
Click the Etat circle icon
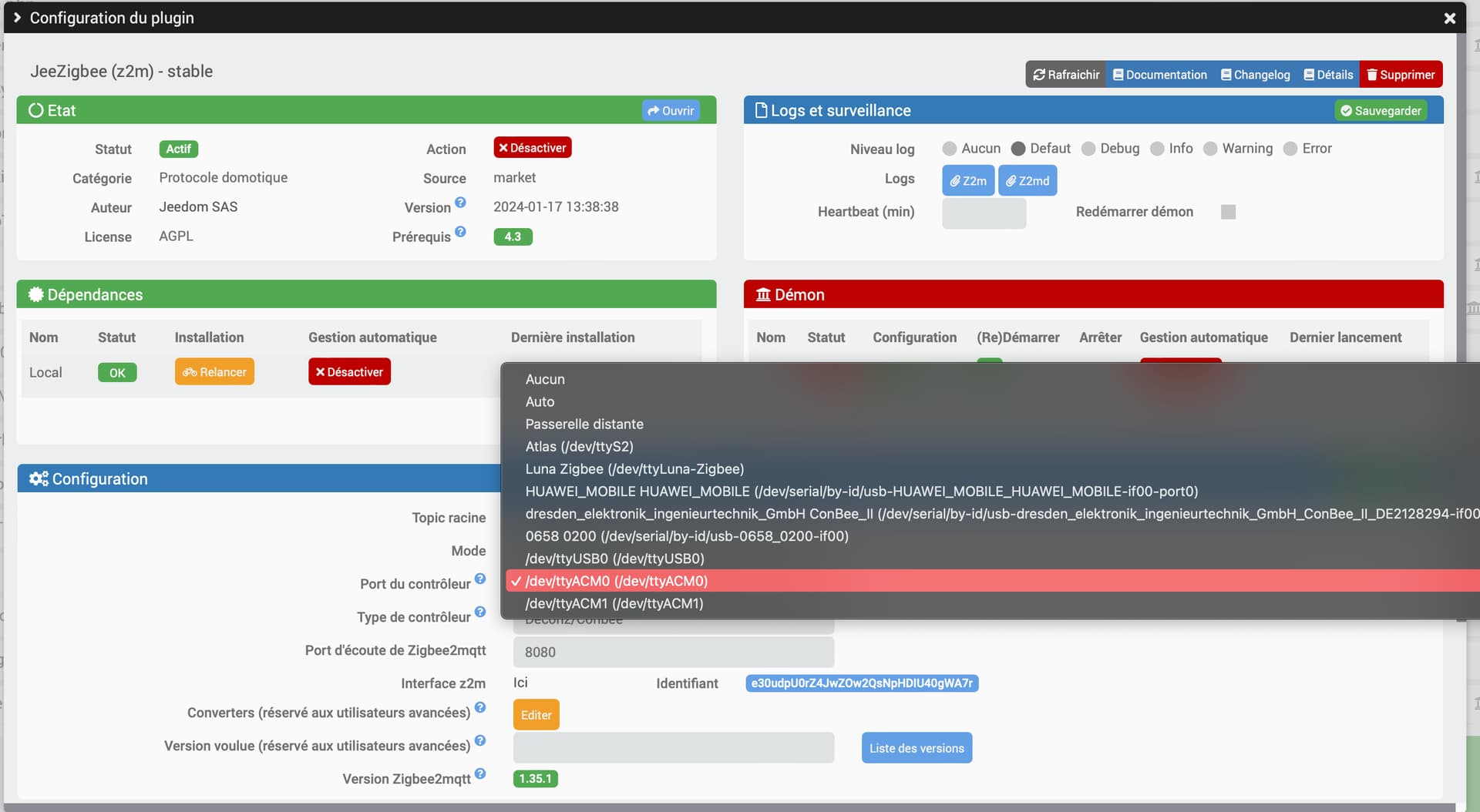(x=36, y=110)
